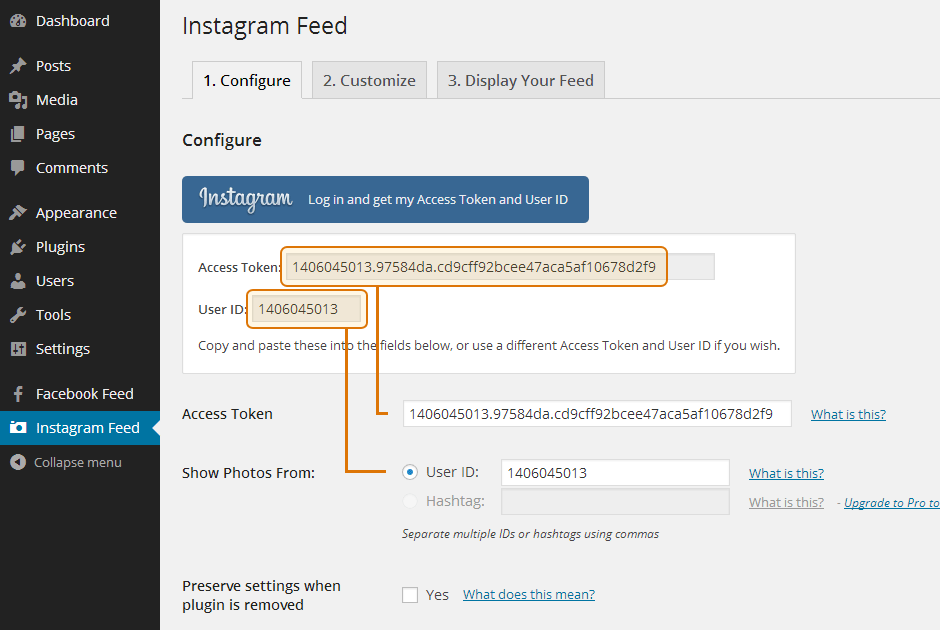Click the Tools wrench icon
The image size is (940, 630).
pyautogui.click(x=18, y=315)
